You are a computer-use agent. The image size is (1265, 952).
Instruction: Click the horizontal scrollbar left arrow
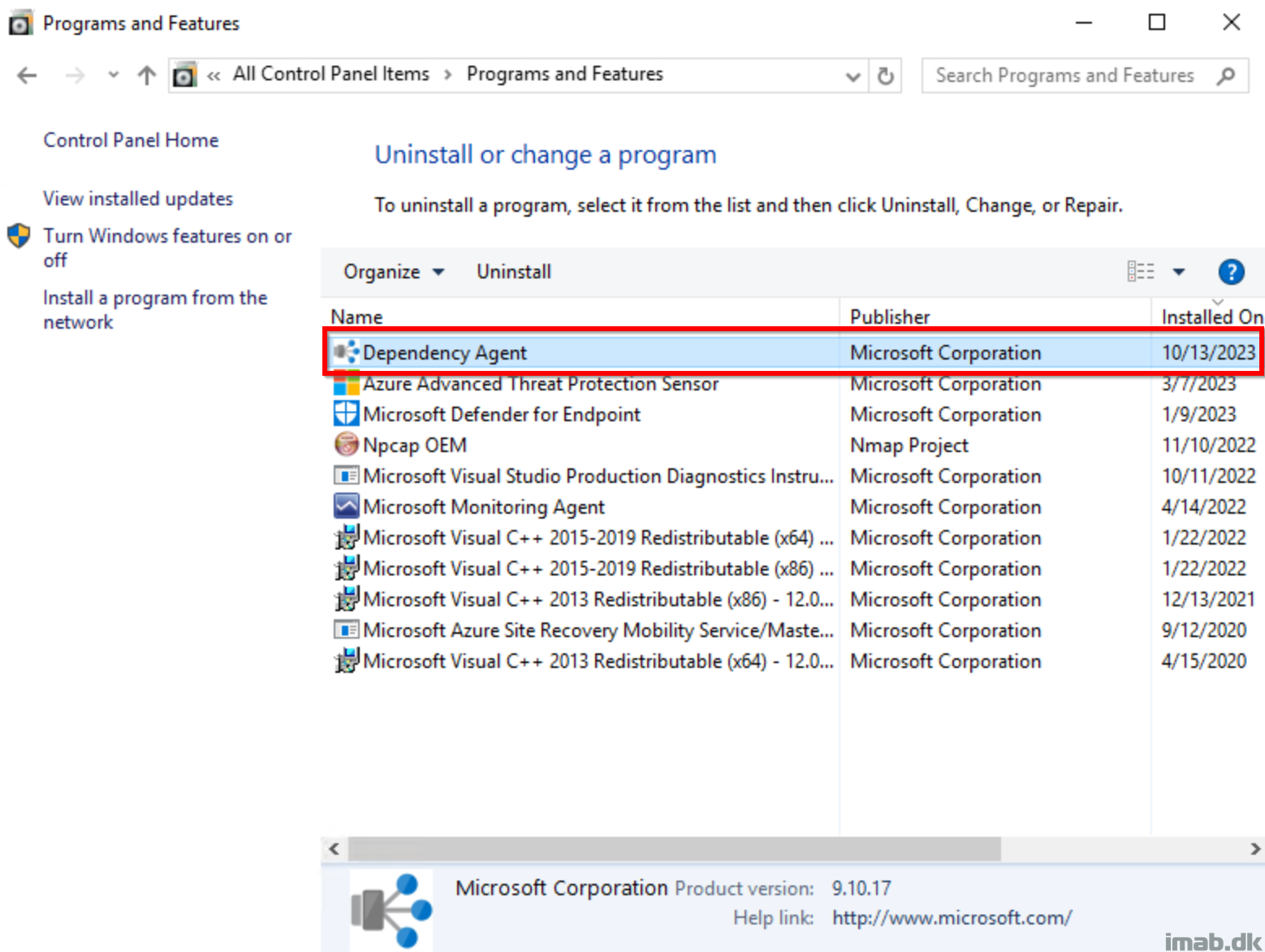click(334, 849)
